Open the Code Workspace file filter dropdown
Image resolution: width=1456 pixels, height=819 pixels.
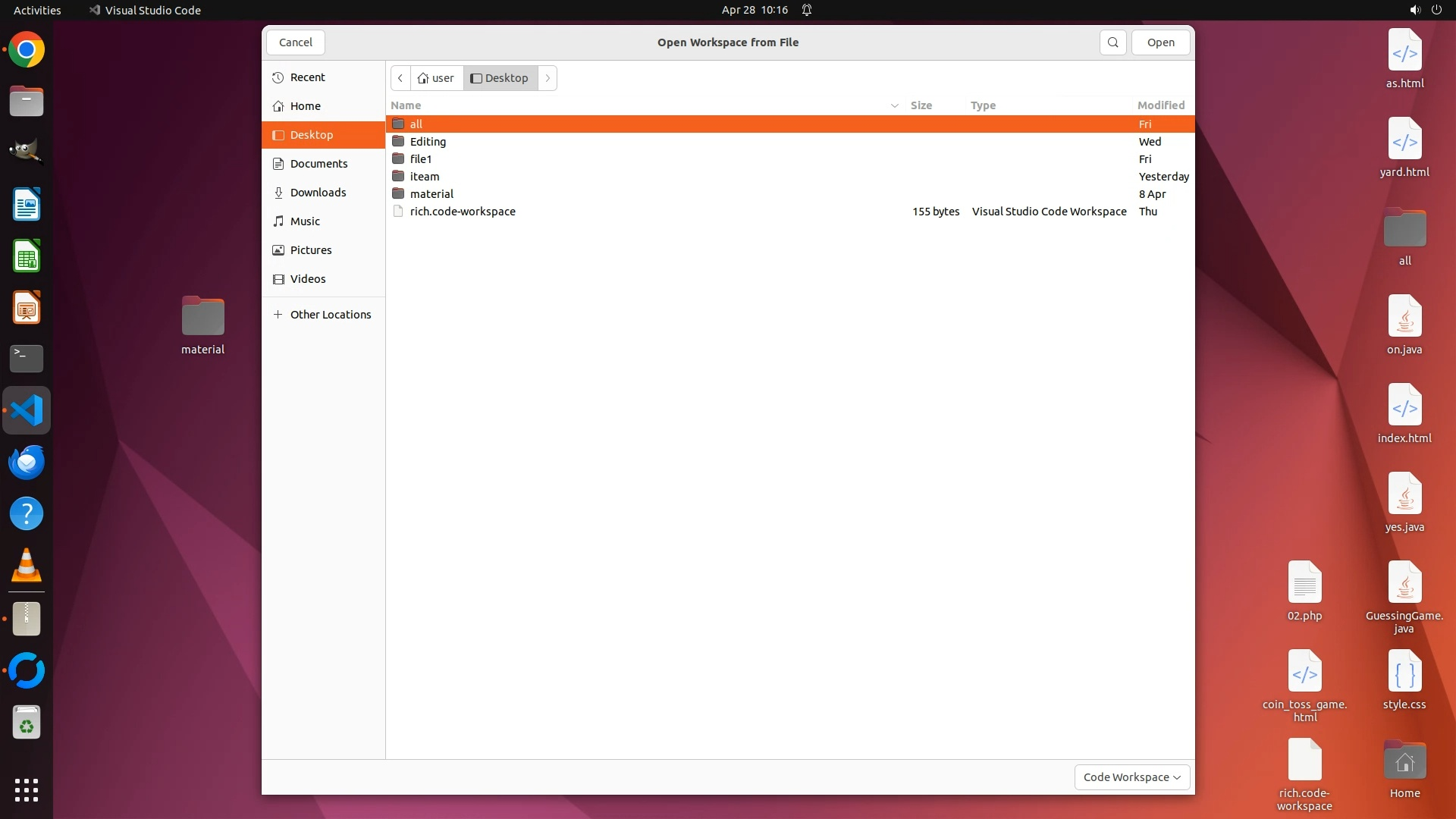tap(1131, 777)
